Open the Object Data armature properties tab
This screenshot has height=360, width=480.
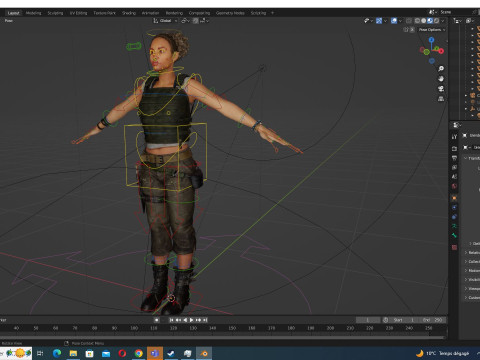[x=454, y=226]
